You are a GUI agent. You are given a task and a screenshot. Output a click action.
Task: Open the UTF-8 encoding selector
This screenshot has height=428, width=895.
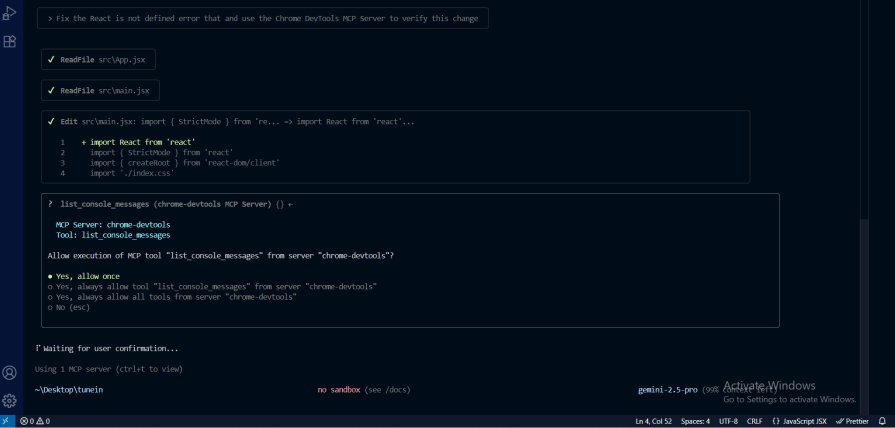pos(728,421)
